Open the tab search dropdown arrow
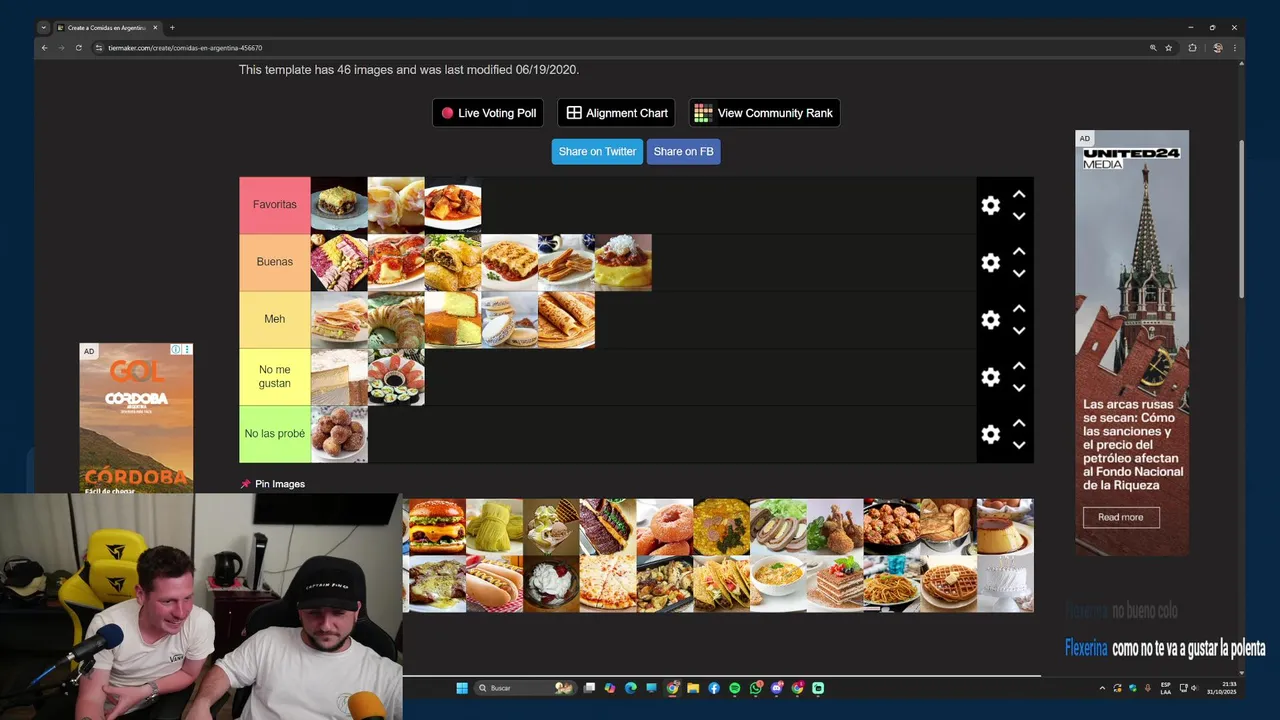Viewport: 1280px width, 720px height. pos(44,28)
